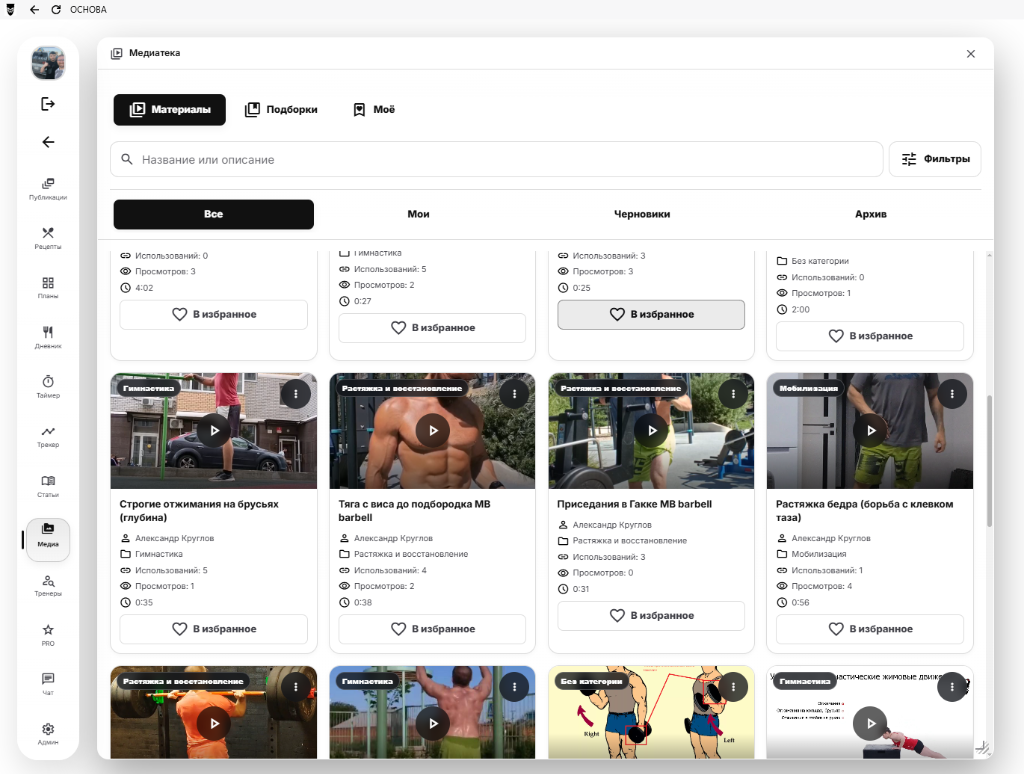The width and height of the screenshot is (1024, 774).
Task: Select the Все filter tab
Action: (x=214, y=214)
